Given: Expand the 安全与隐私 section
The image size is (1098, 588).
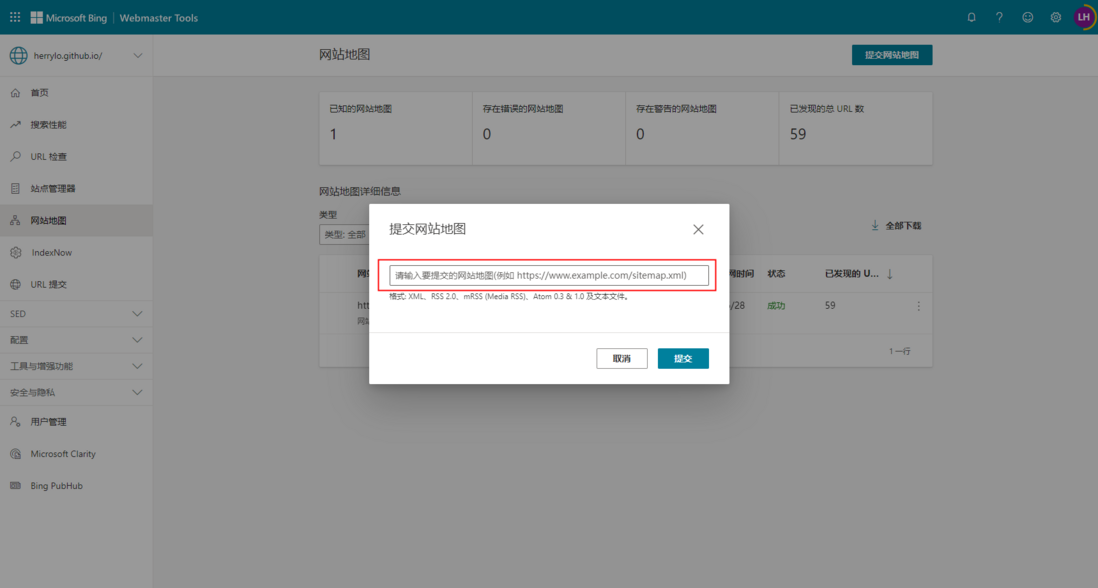Looking at the screenshot, I should [137, 392].
